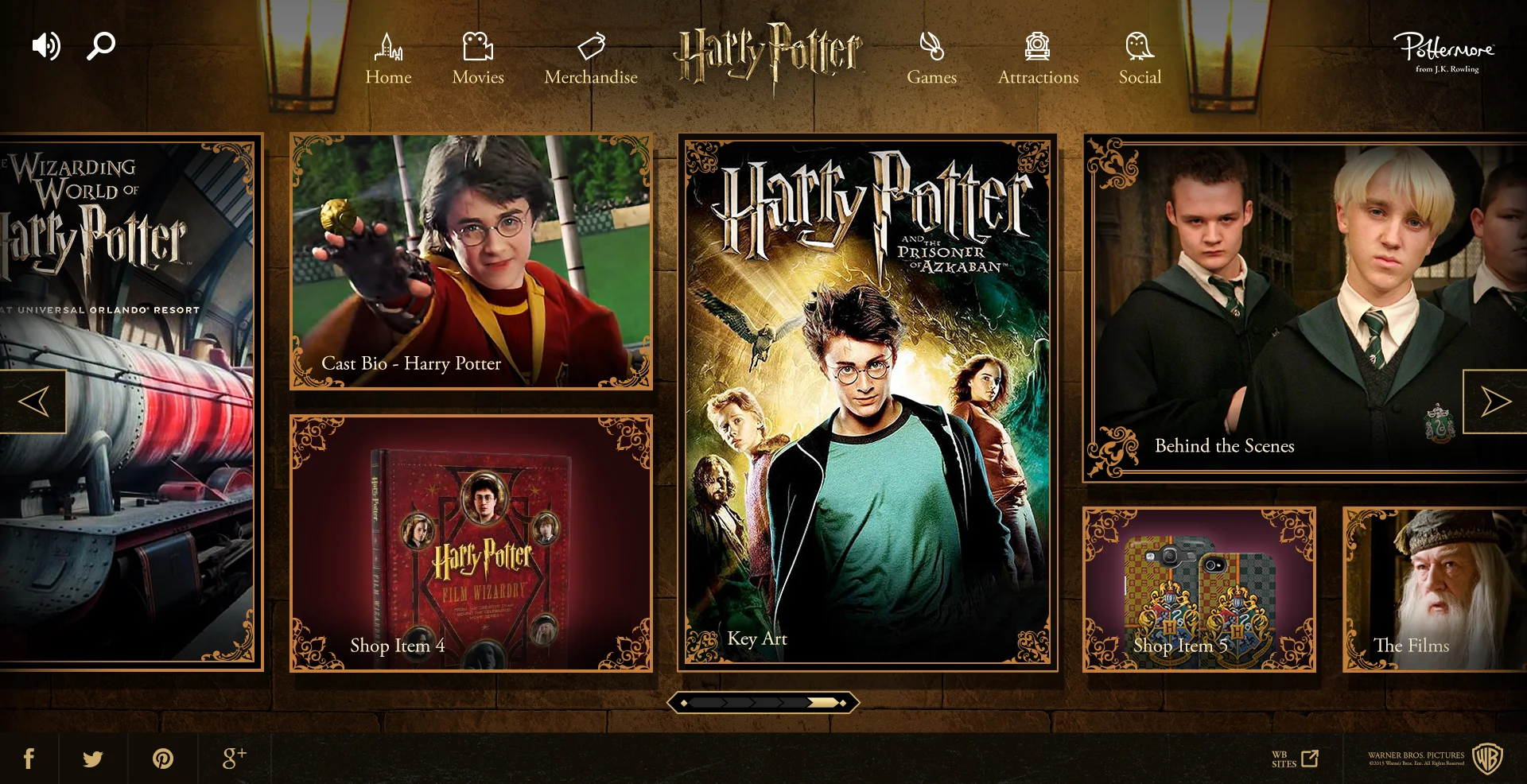The height and width of the screenshot is (784, 1527).
Task: Click the Merchandise tag icon
Action: pos(592,46)
